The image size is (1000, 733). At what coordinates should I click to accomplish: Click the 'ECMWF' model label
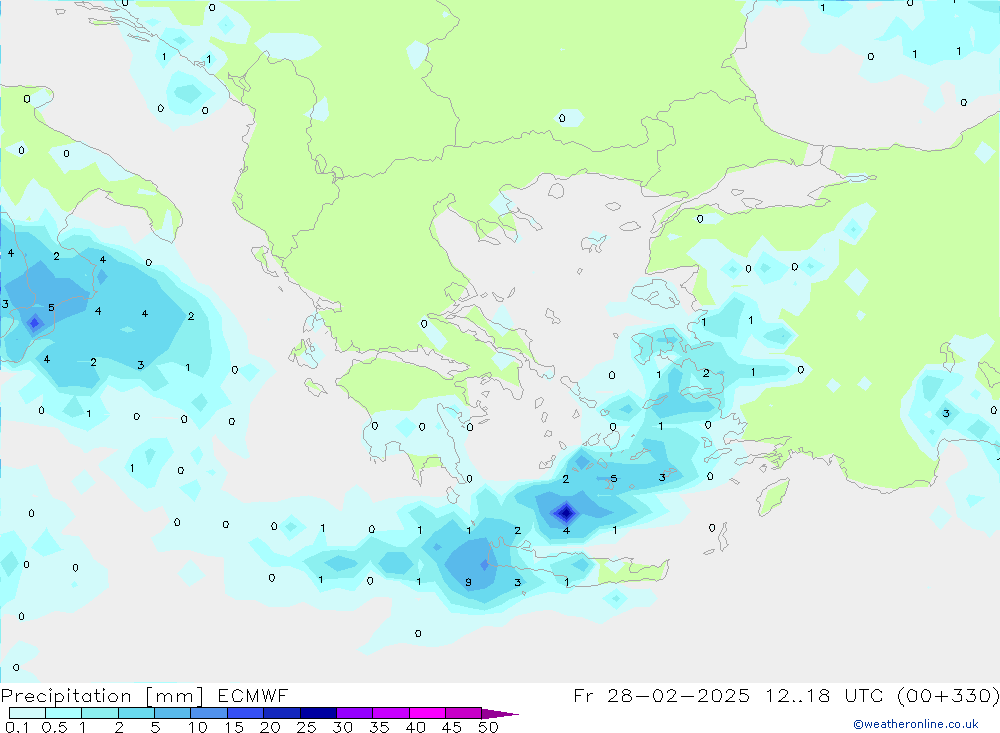coord(253,695)
